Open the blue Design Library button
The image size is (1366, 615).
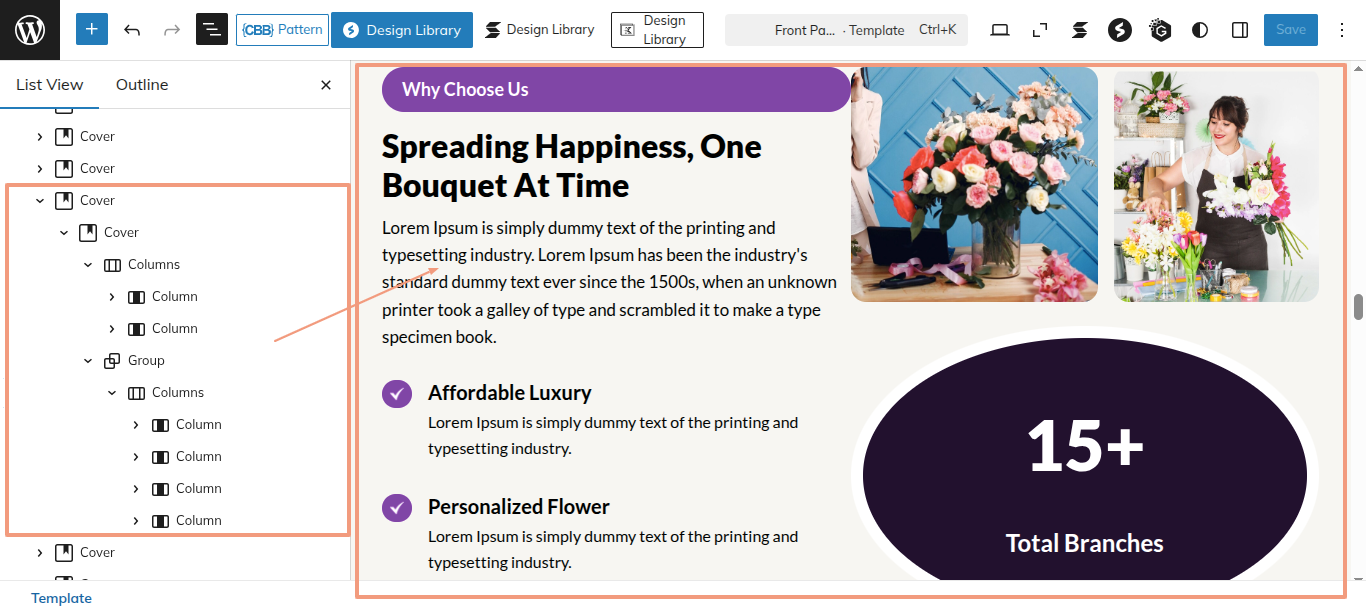tap(402, 30)
